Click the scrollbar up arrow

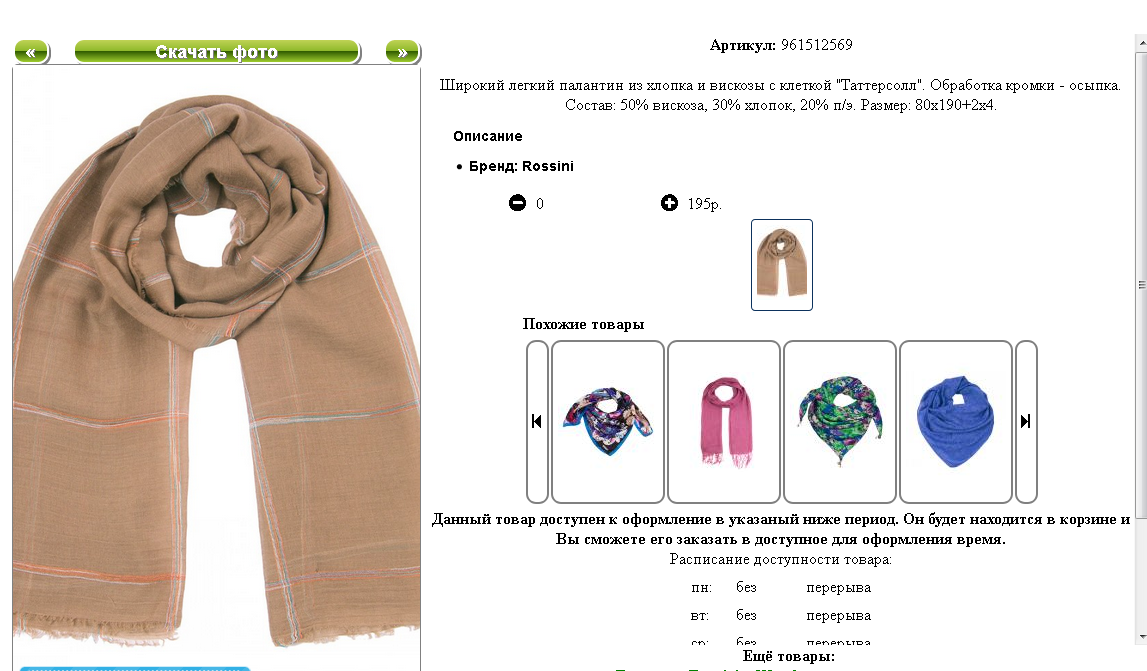coord(1141,43)
